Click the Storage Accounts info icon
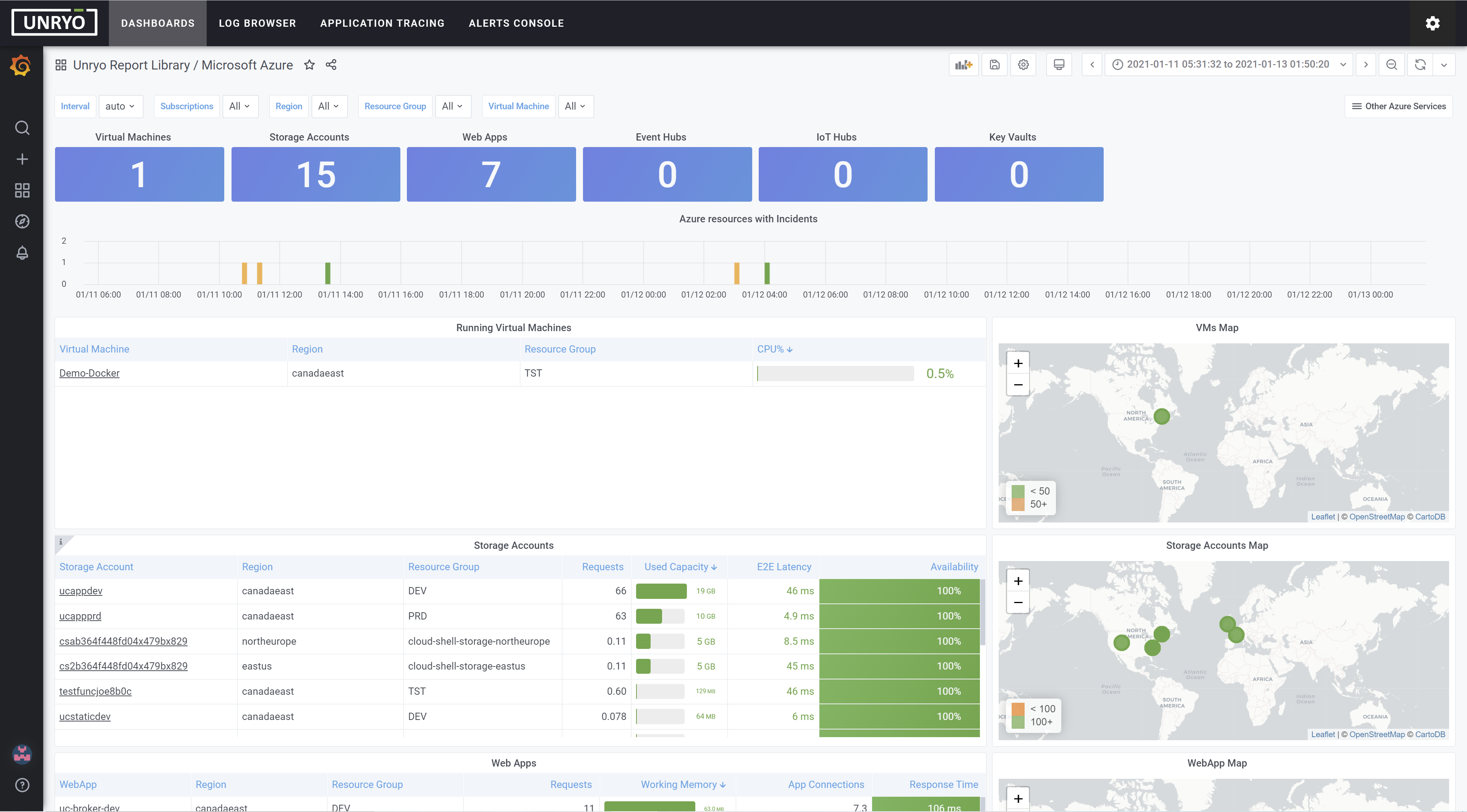The image size is (1467, 812). click(x=61, y=542)
